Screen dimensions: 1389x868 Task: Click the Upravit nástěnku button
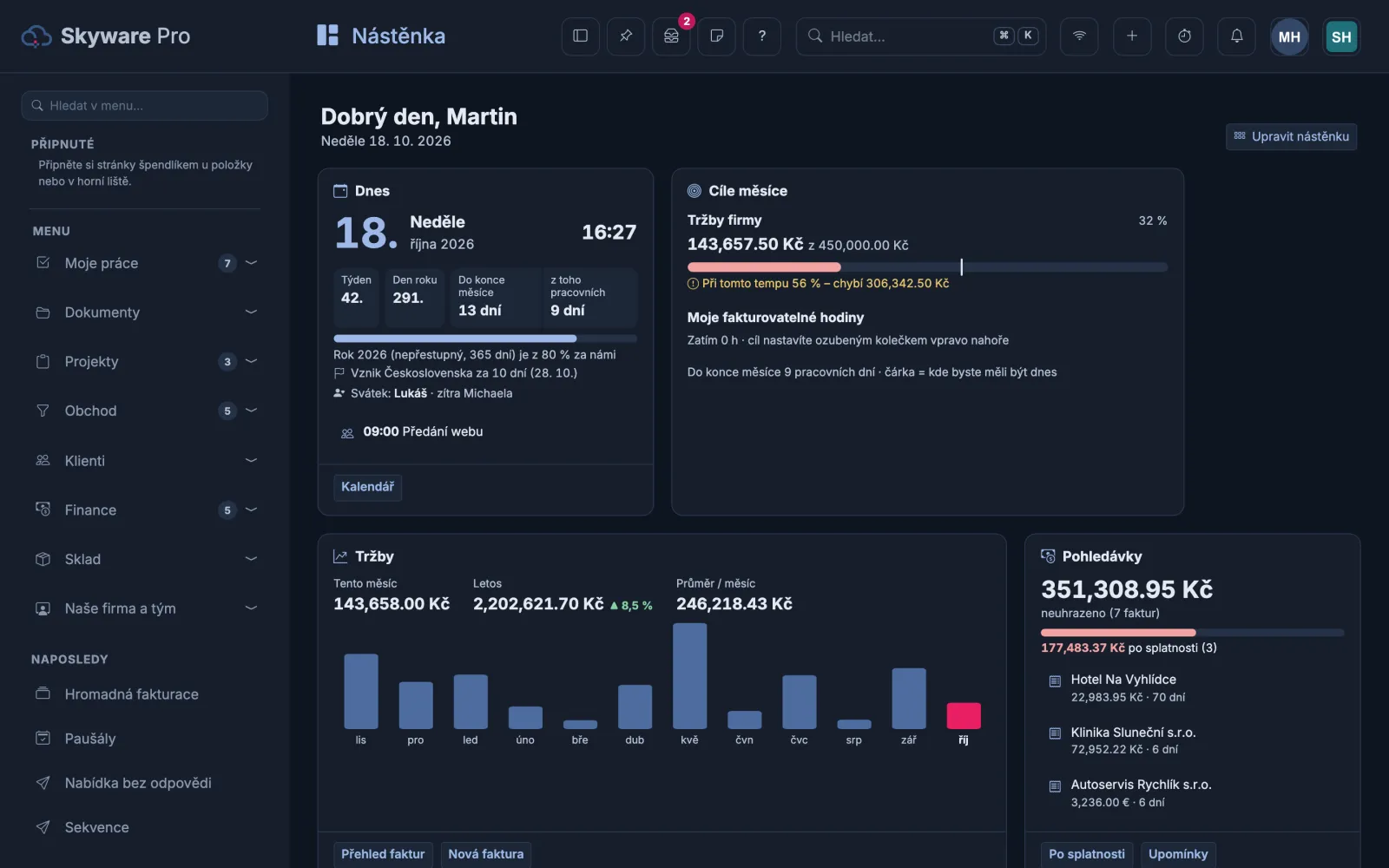(1291, 136)
